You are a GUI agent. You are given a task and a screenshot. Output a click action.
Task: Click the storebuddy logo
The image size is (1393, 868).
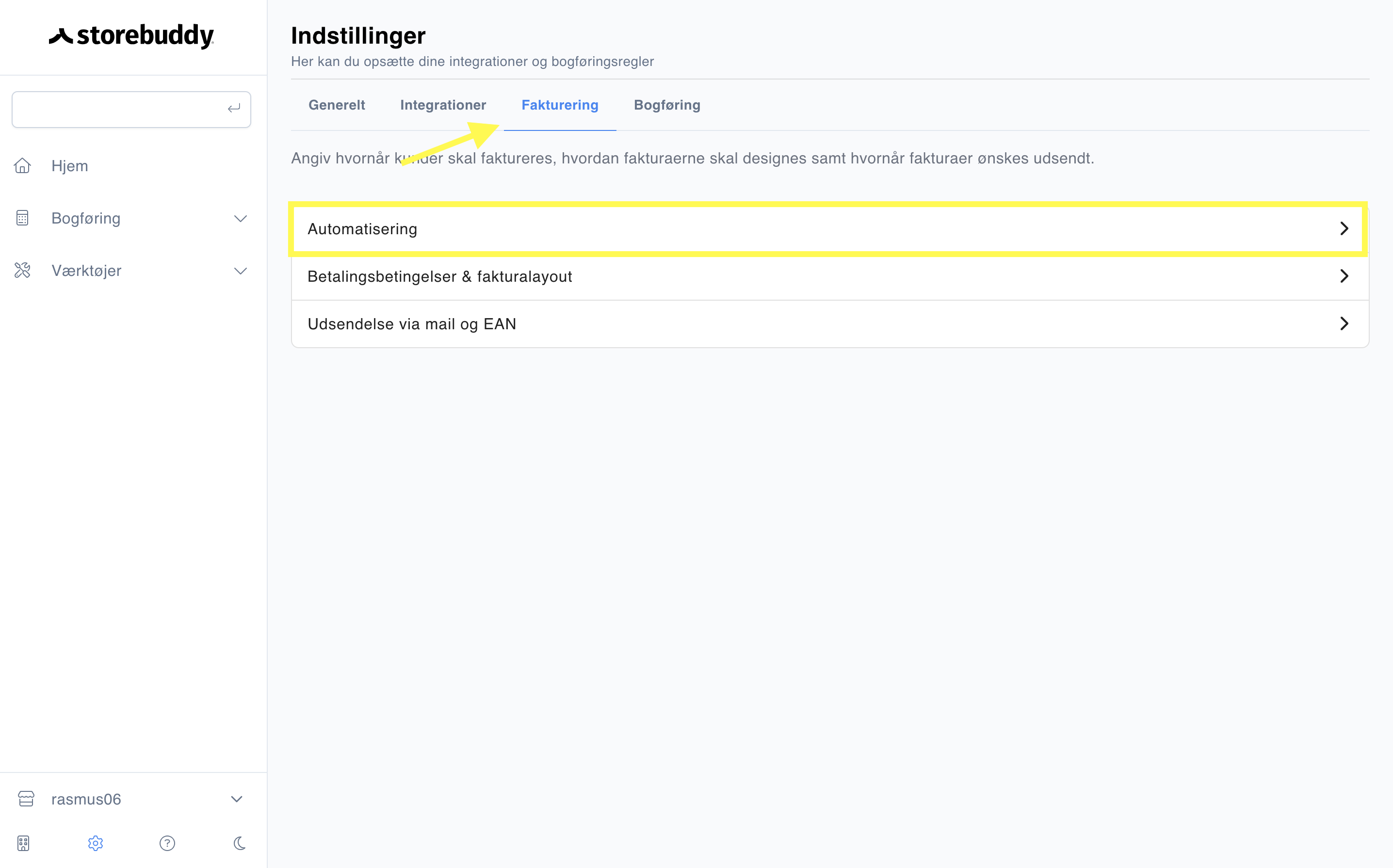coord(131,35)
